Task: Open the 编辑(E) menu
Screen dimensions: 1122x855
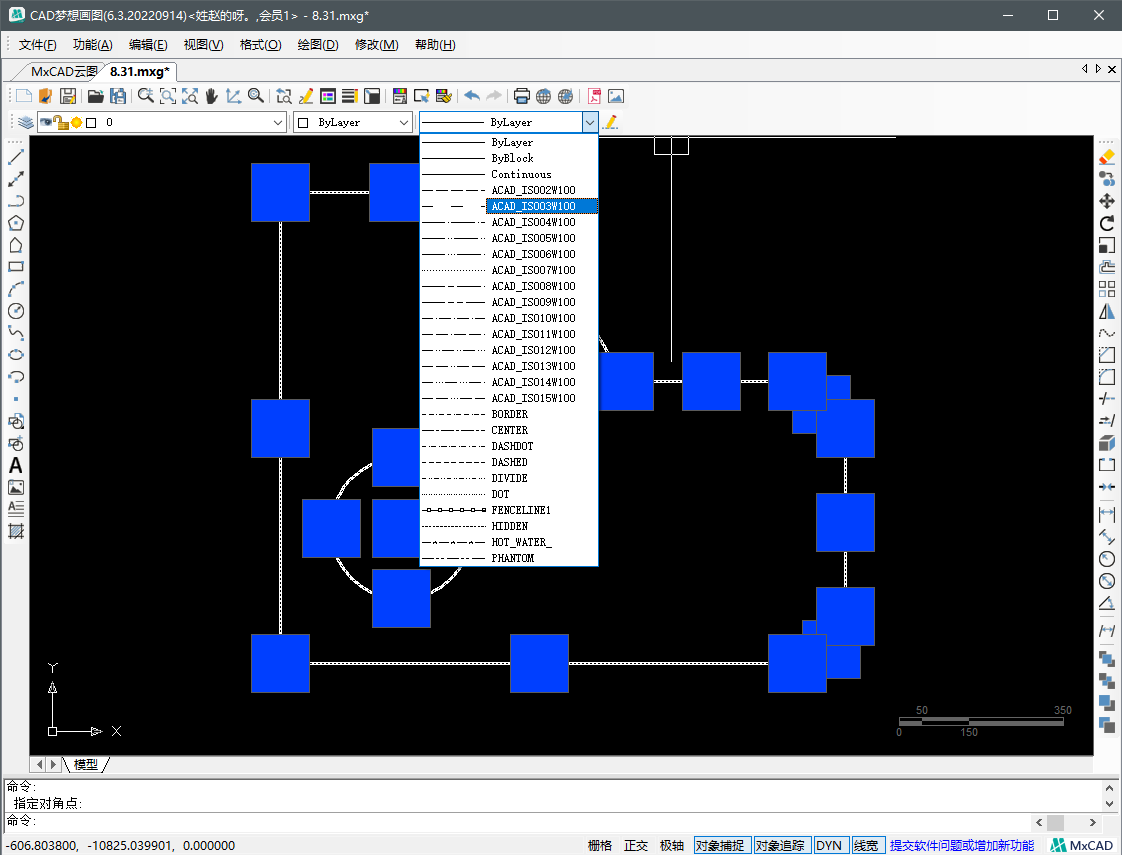Action: (x=148, y=44)
